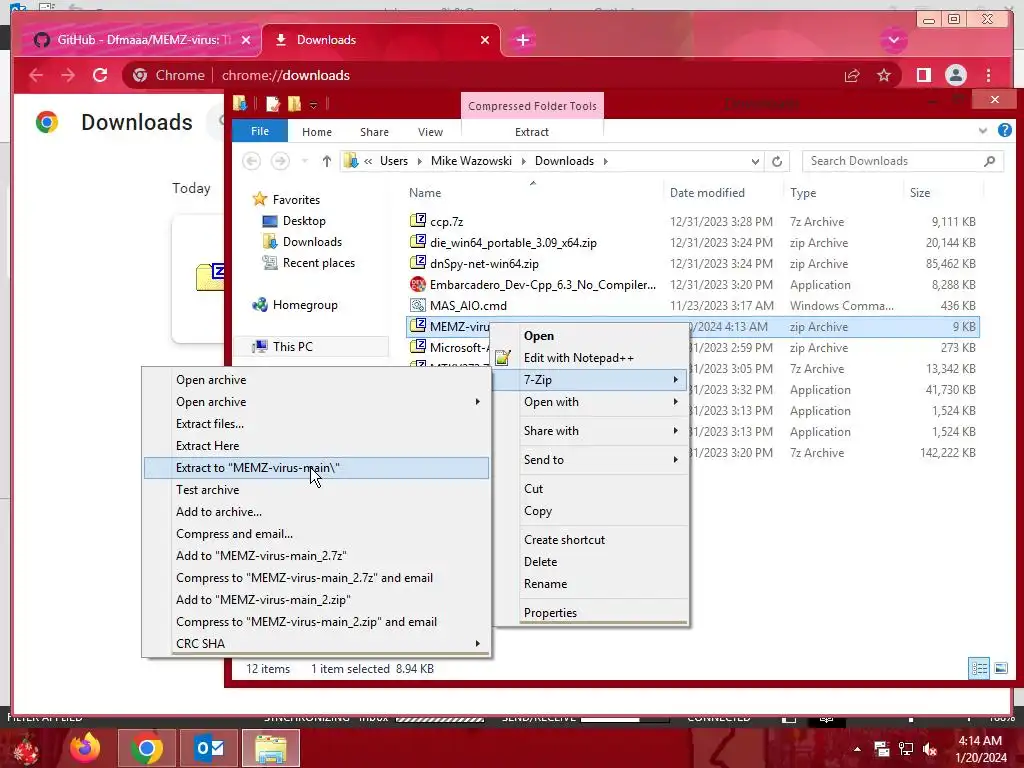Click the Chrome forward arrow button
The image size is (1024, 768).
coord(68,76)
